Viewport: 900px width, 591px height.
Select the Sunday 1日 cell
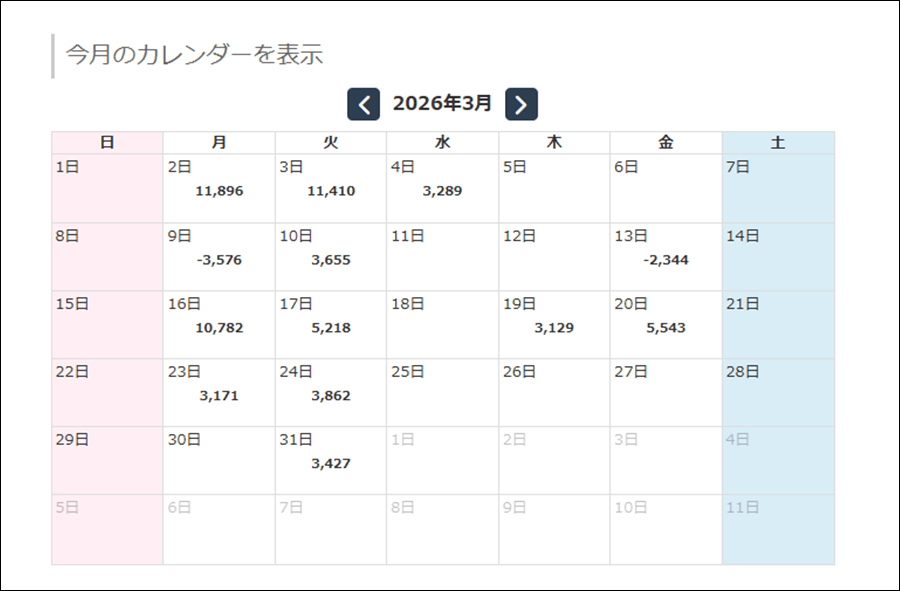[107, 188]
